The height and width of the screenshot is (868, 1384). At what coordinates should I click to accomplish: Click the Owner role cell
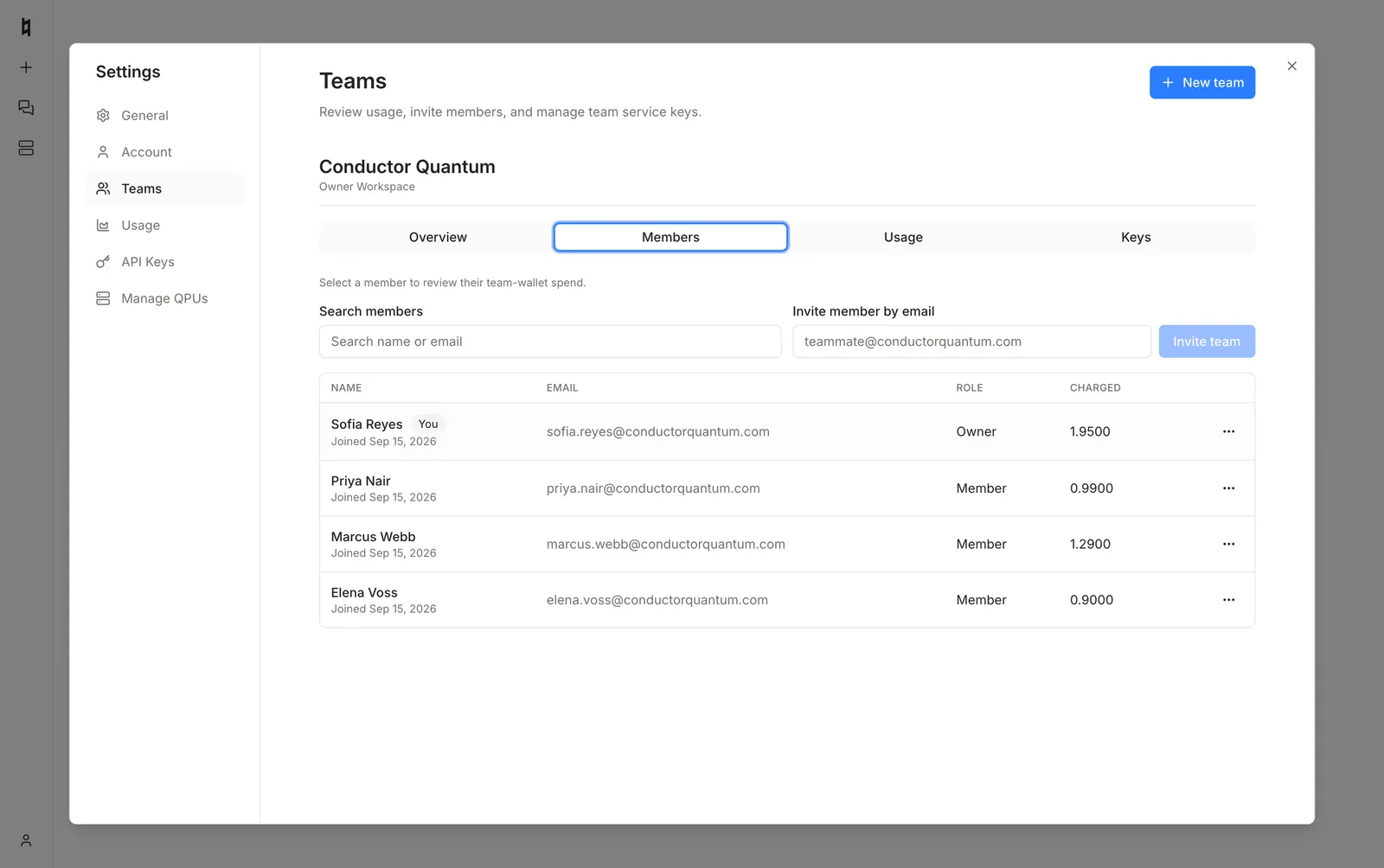[976, 431]
